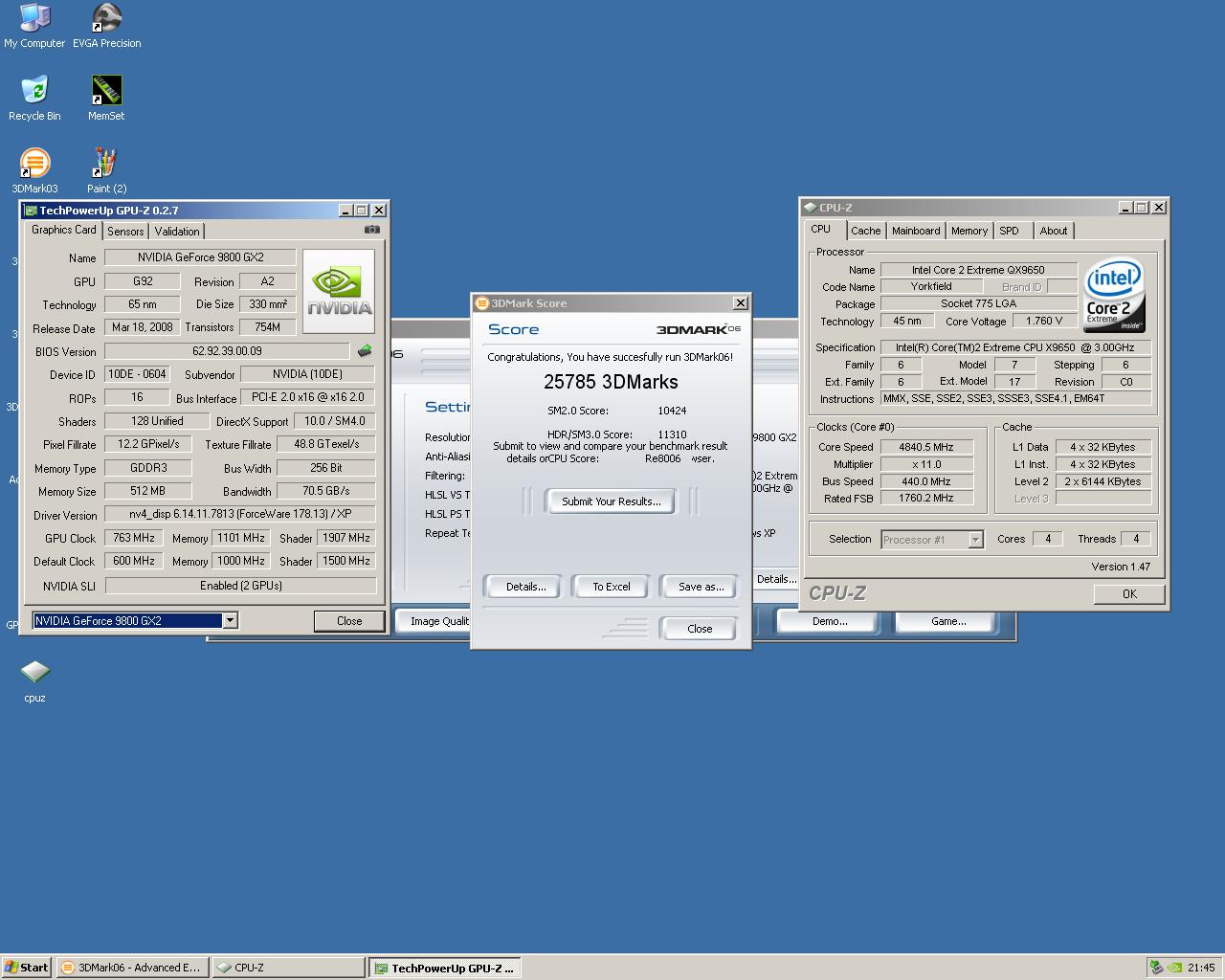
Task: Launch the MemSet desktop shortcut
Action: tap(106, 99)
